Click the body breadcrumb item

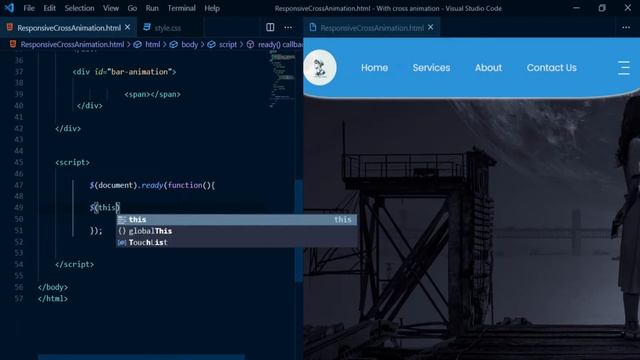pos(189,44)
